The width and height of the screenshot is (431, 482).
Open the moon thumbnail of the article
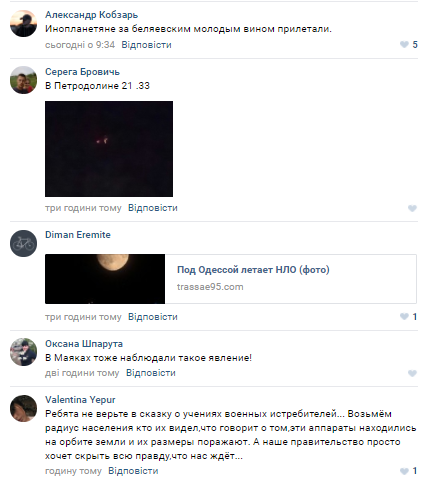[105, 279]
